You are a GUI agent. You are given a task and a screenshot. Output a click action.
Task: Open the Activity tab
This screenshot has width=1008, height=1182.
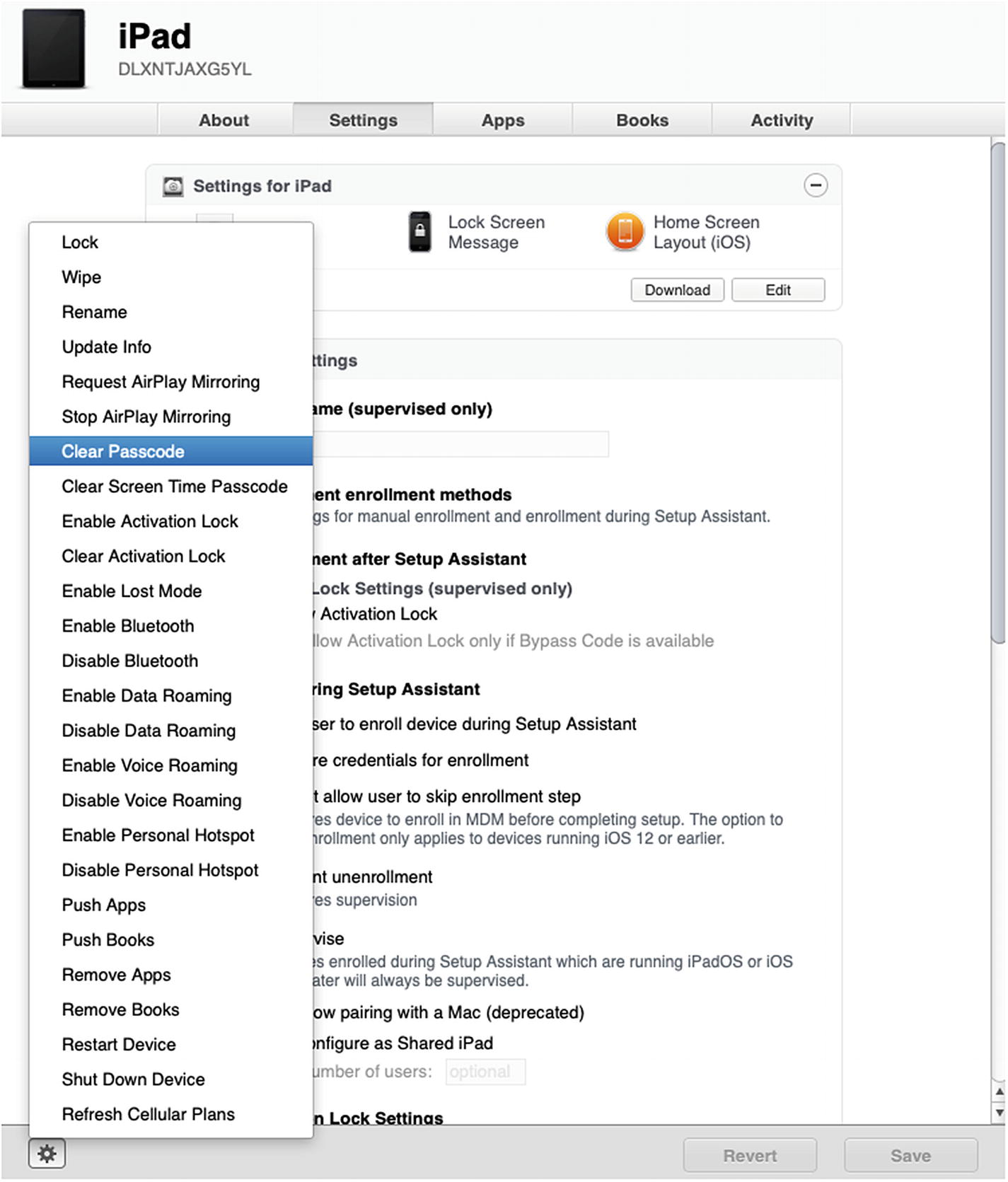[x=782, y=120]
